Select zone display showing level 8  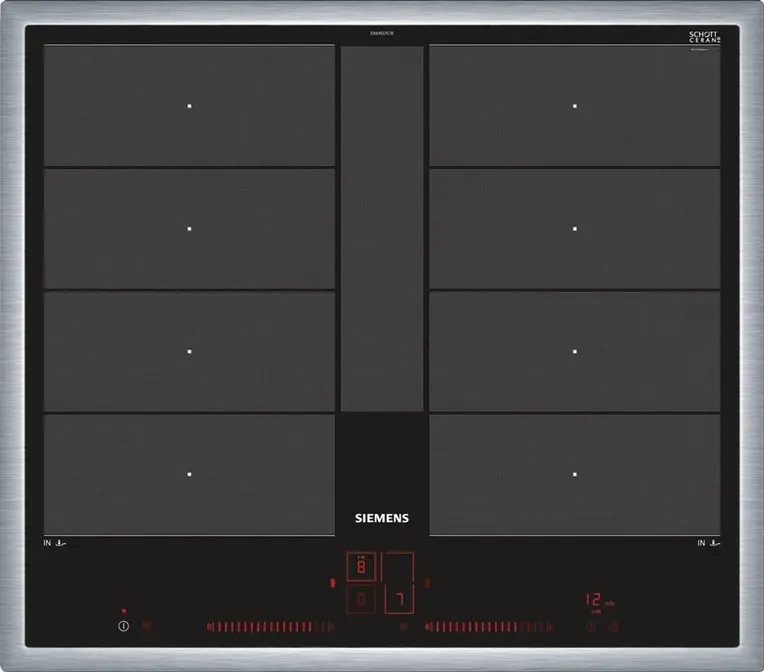click(x=361, y=566)
